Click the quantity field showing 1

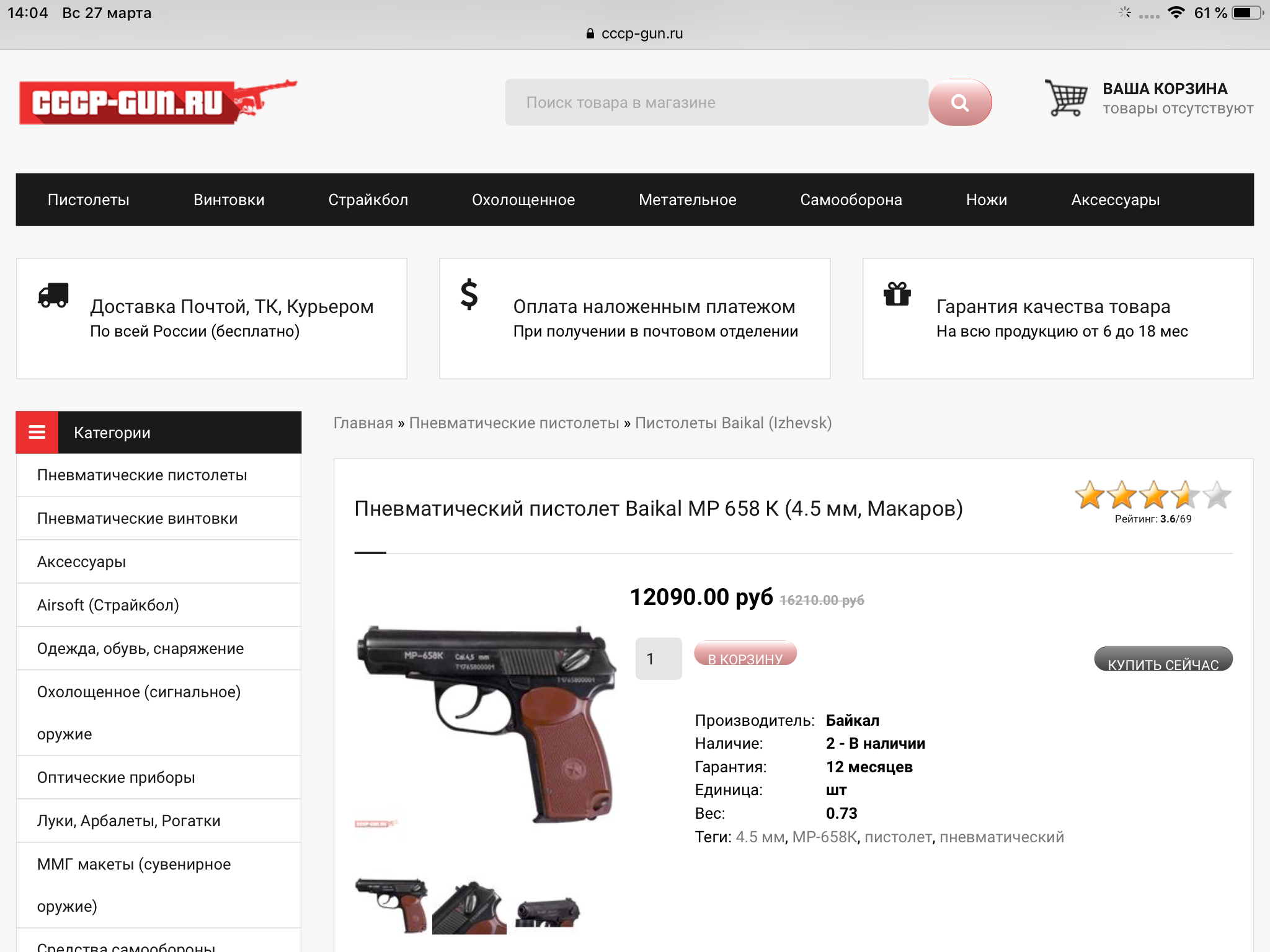[x=659, y=658]
